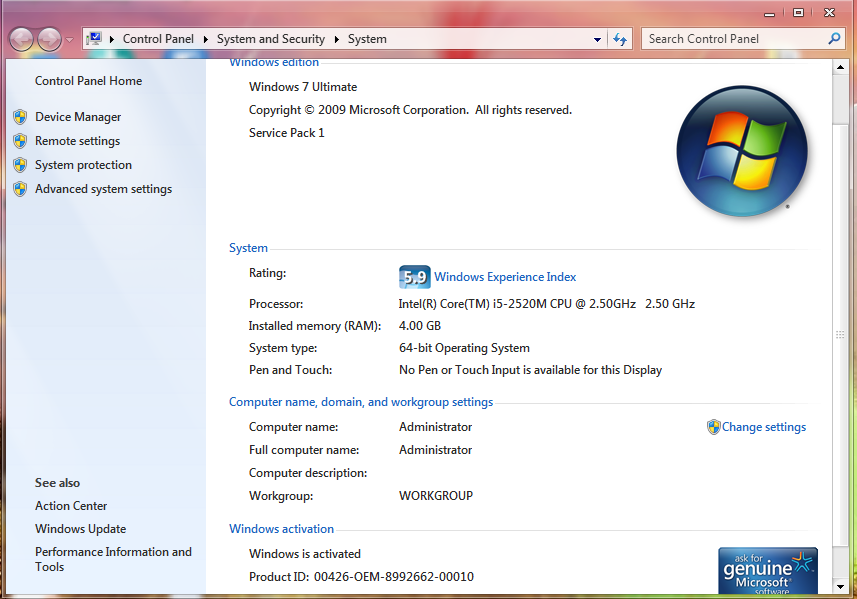Click inside the Search Control Panel box
This screenshot has width=857, height=599.
click(x=735, y=39)
